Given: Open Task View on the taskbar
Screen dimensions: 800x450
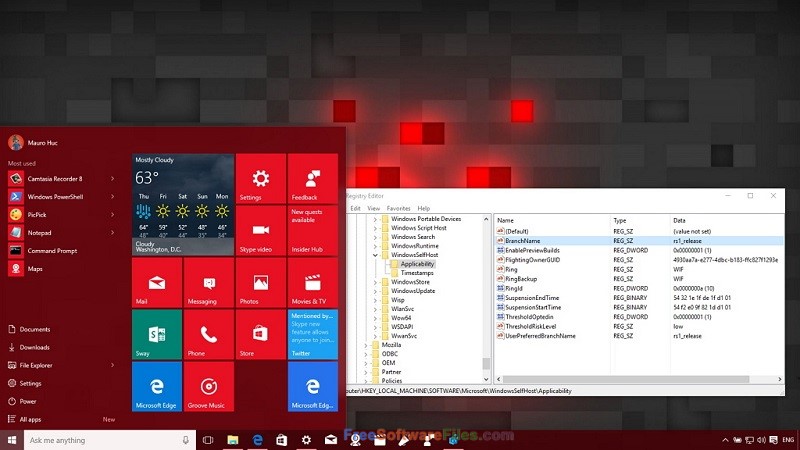Looking at the screenshot, I should coord(208,440).
